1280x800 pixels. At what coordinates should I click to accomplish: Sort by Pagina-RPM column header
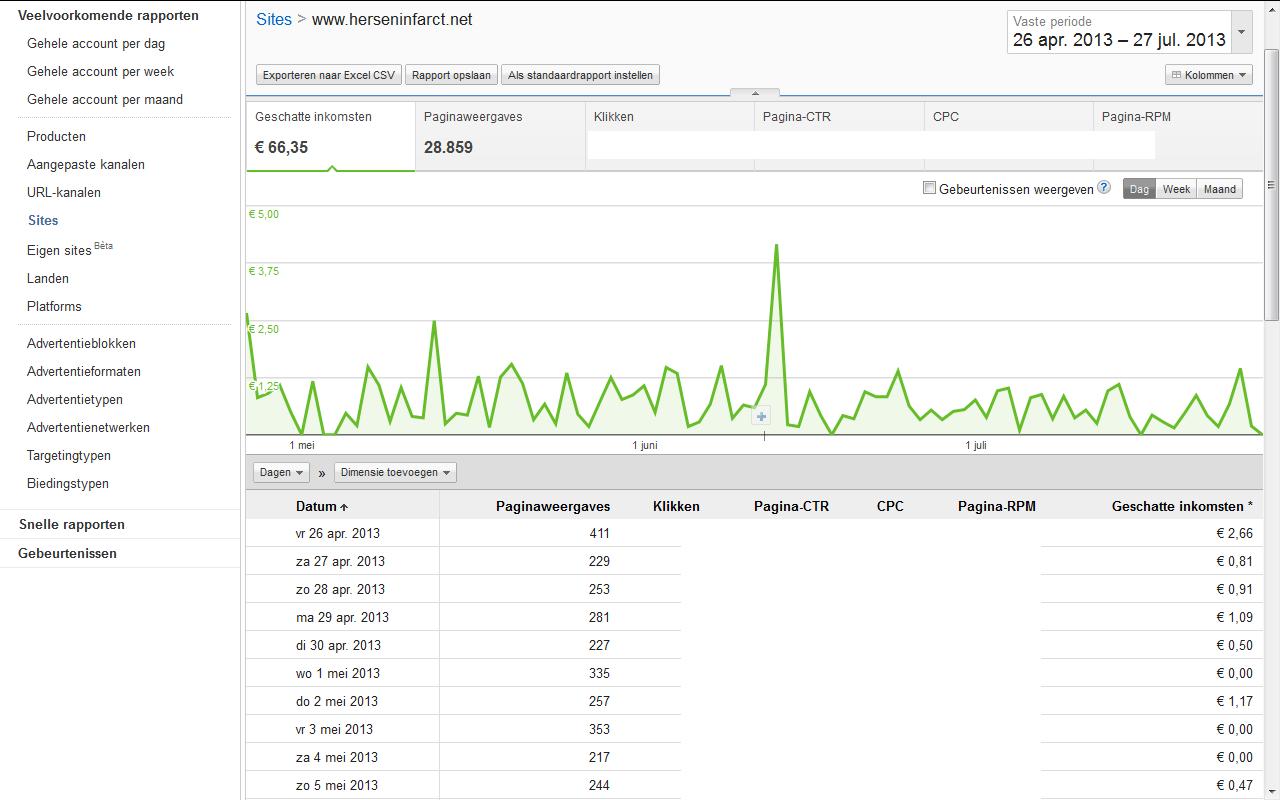(997, 506)
